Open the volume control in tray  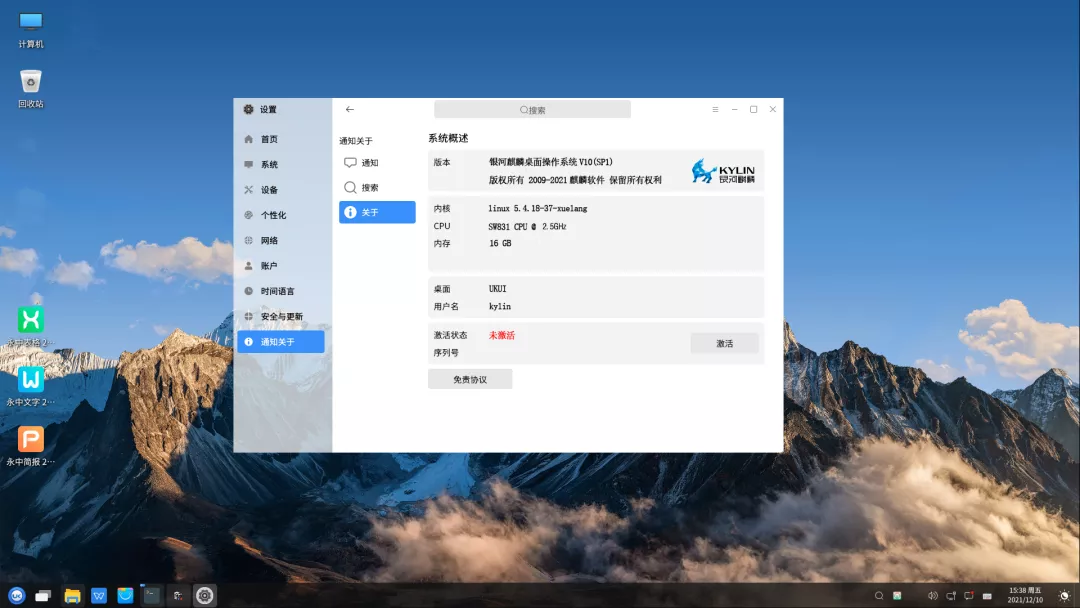(933, 596)
